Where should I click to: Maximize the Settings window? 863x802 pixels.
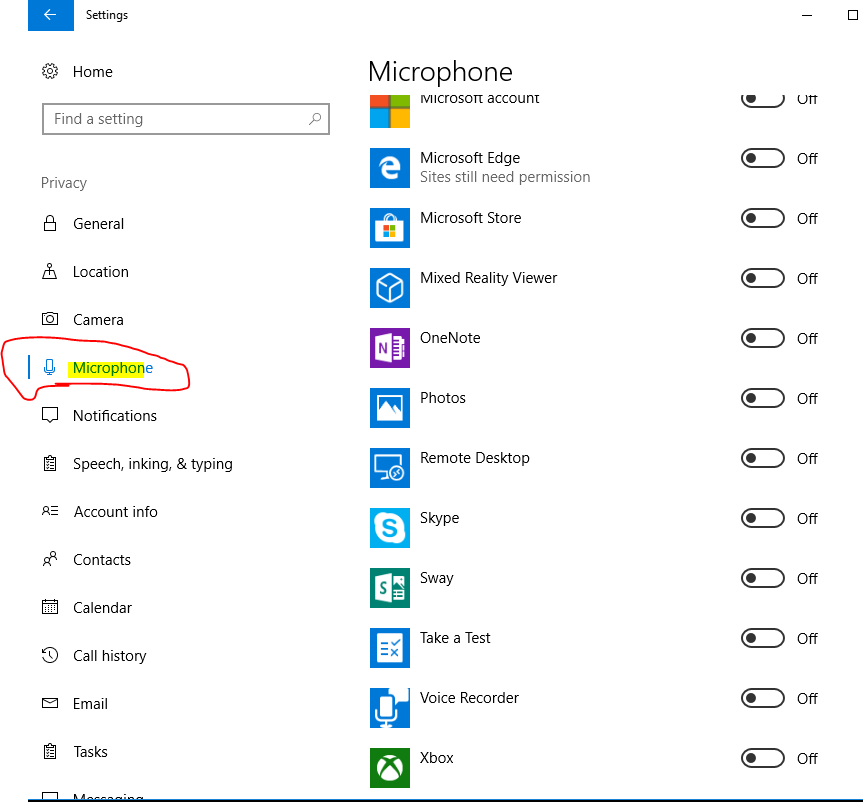click(x=853, y=15)
